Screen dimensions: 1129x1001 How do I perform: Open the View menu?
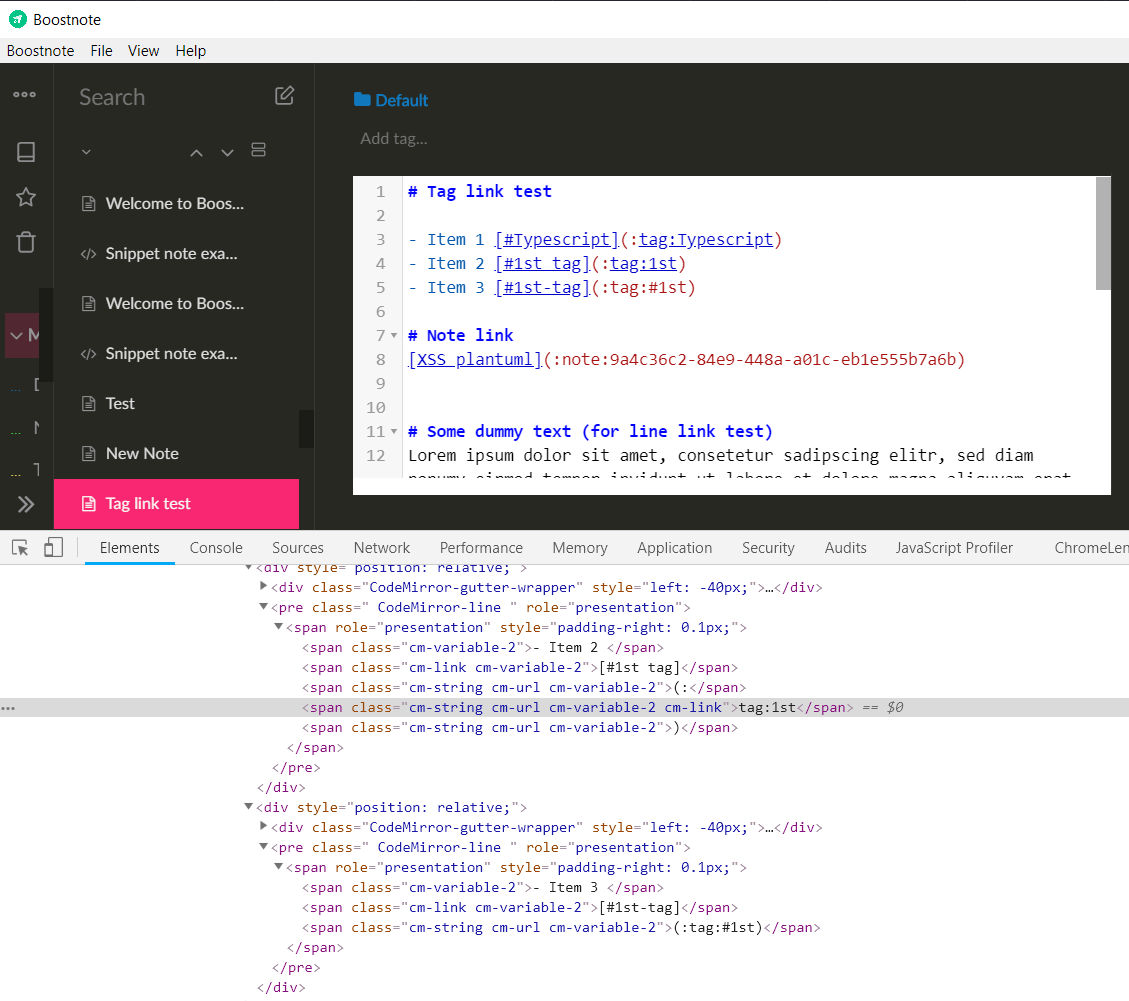[143, 50]
